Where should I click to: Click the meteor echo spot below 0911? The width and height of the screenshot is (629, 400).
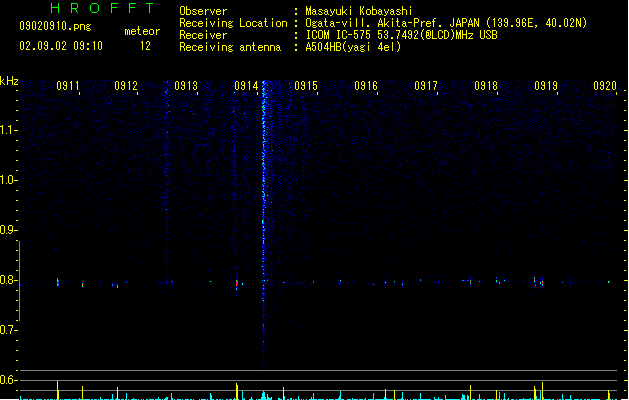58,282
